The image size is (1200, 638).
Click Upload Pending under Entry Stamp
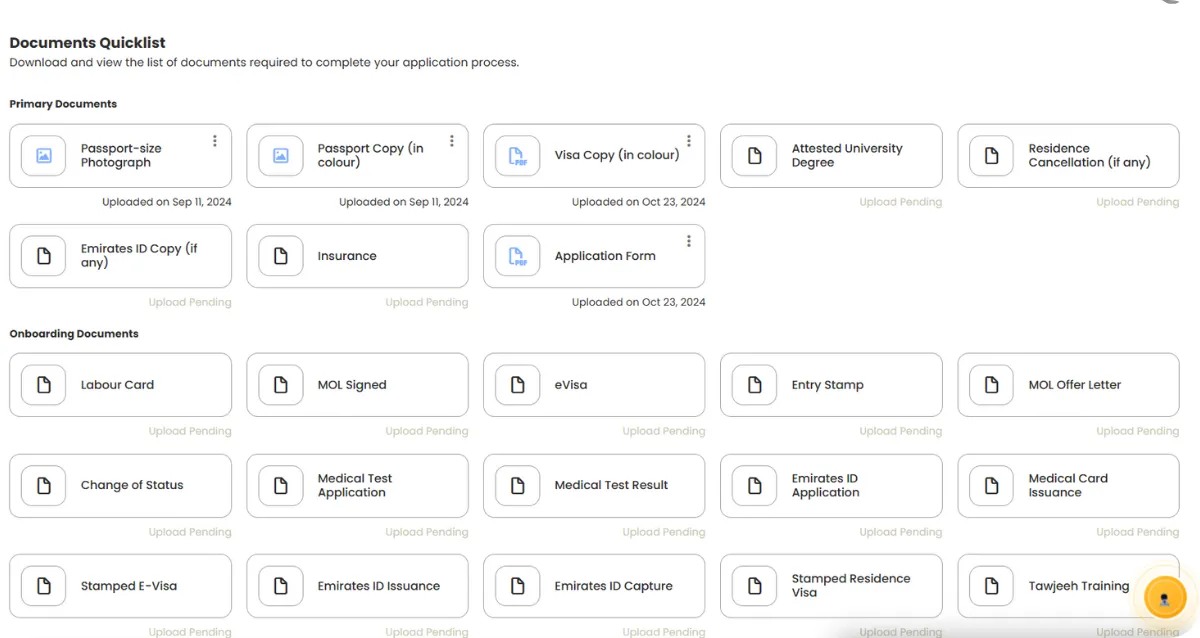900,430
